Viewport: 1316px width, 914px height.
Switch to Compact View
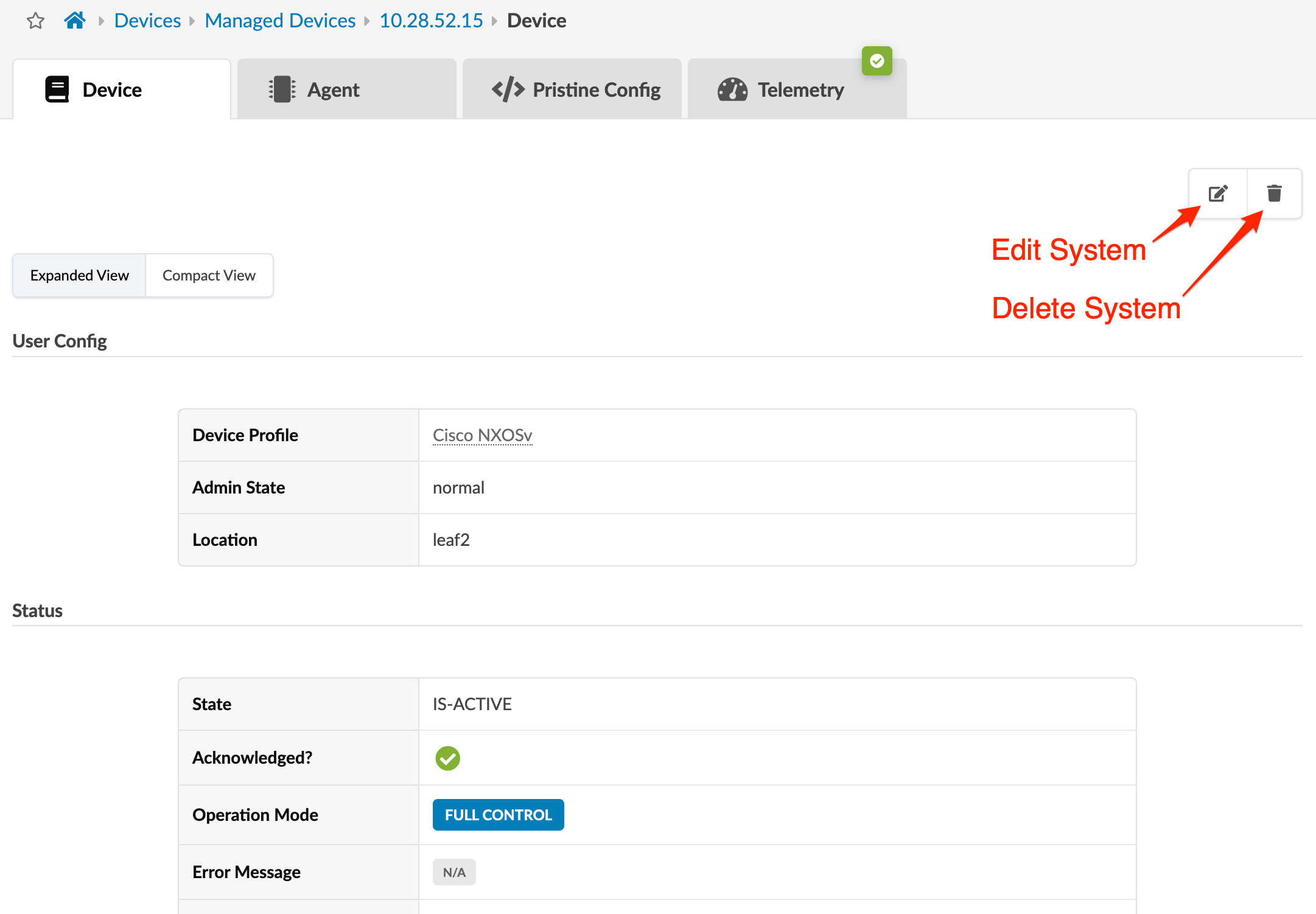(x=209, y=276)
